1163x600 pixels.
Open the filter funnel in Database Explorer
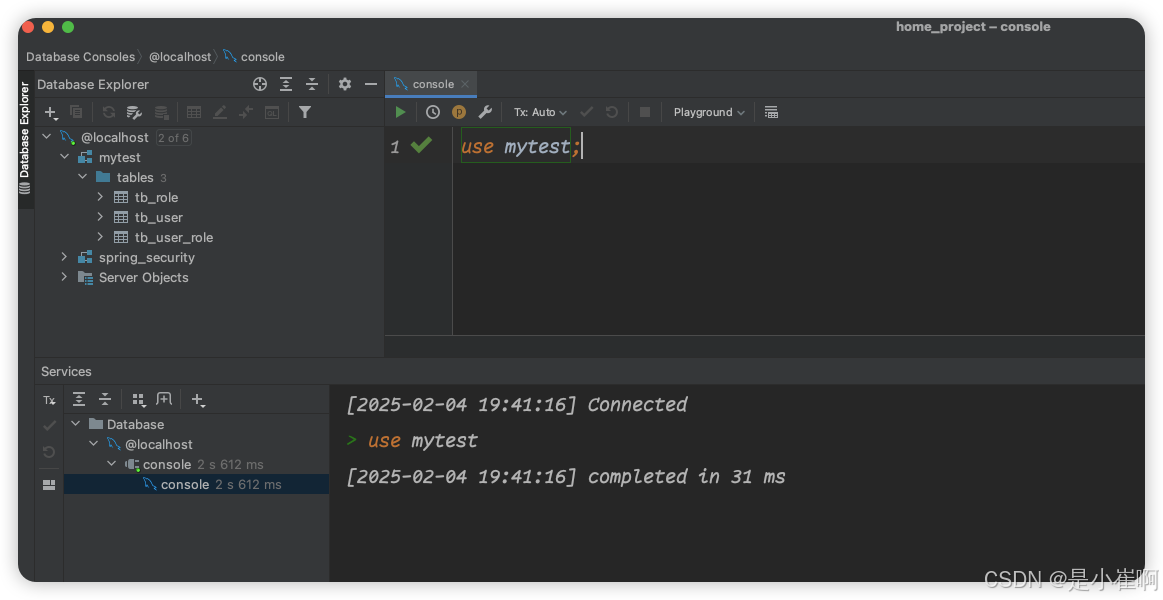pyautogui.click(x=305, y=112)
